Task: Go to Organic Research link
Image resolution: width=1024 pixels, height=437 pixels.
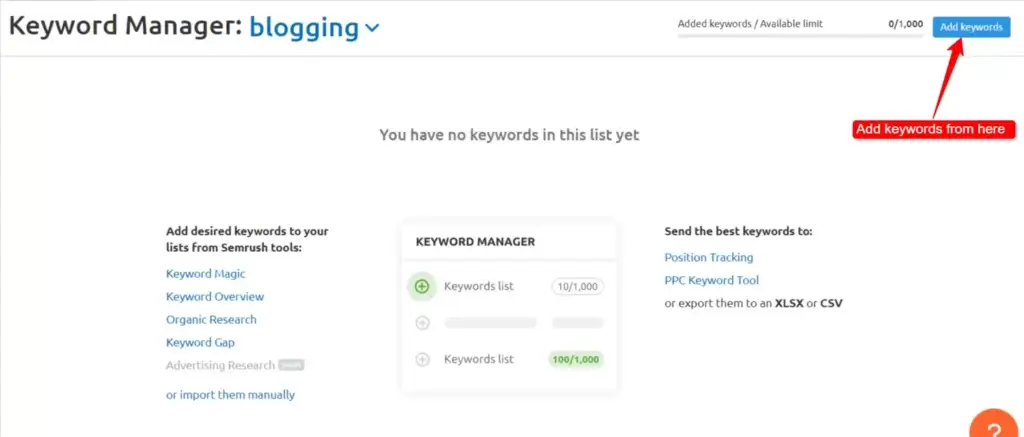Action: click(x=211, y=319)
